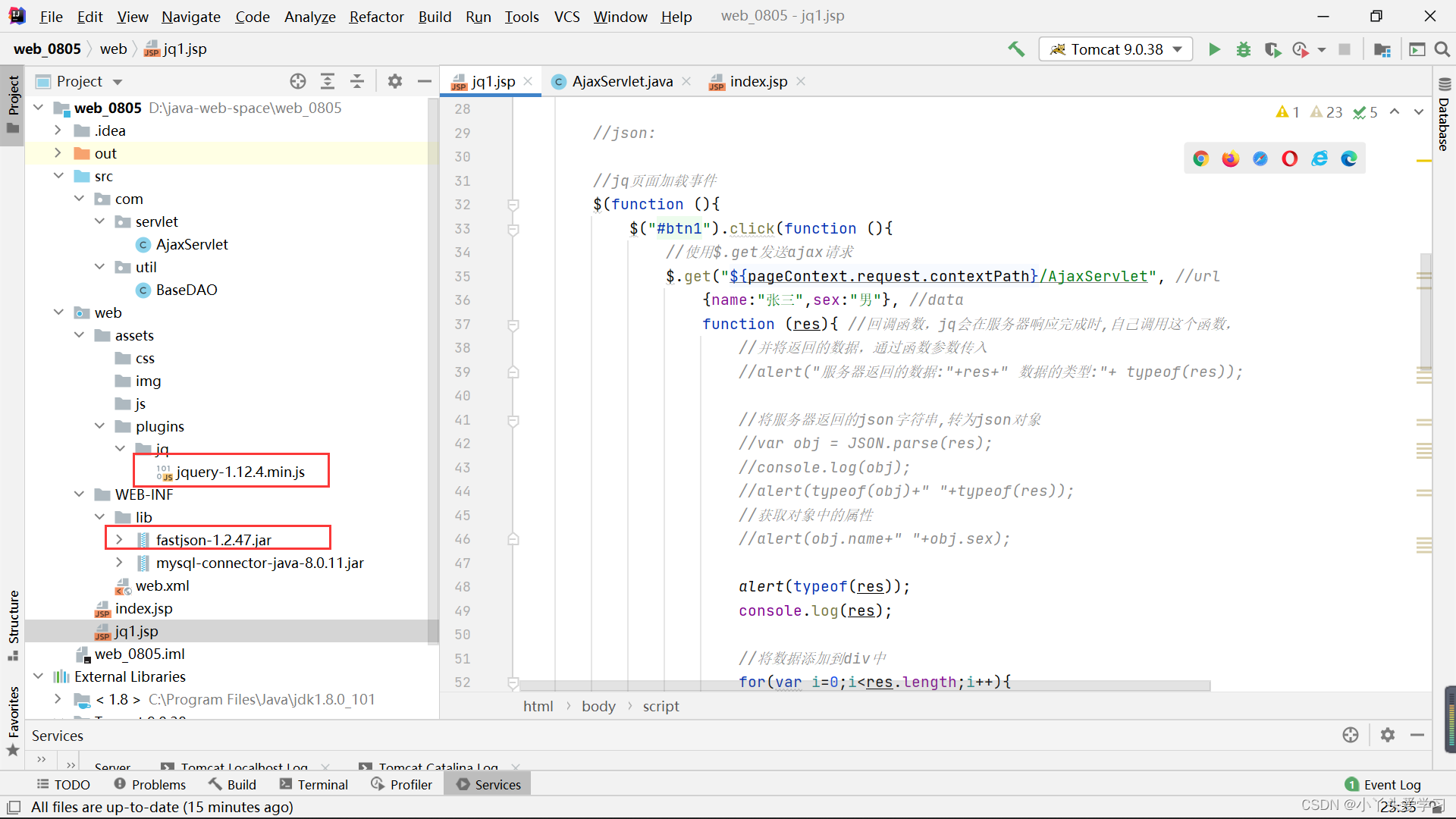Open the Problems tool window
This screenshot has height=819, width=1456.
click(x=149, y=784)
